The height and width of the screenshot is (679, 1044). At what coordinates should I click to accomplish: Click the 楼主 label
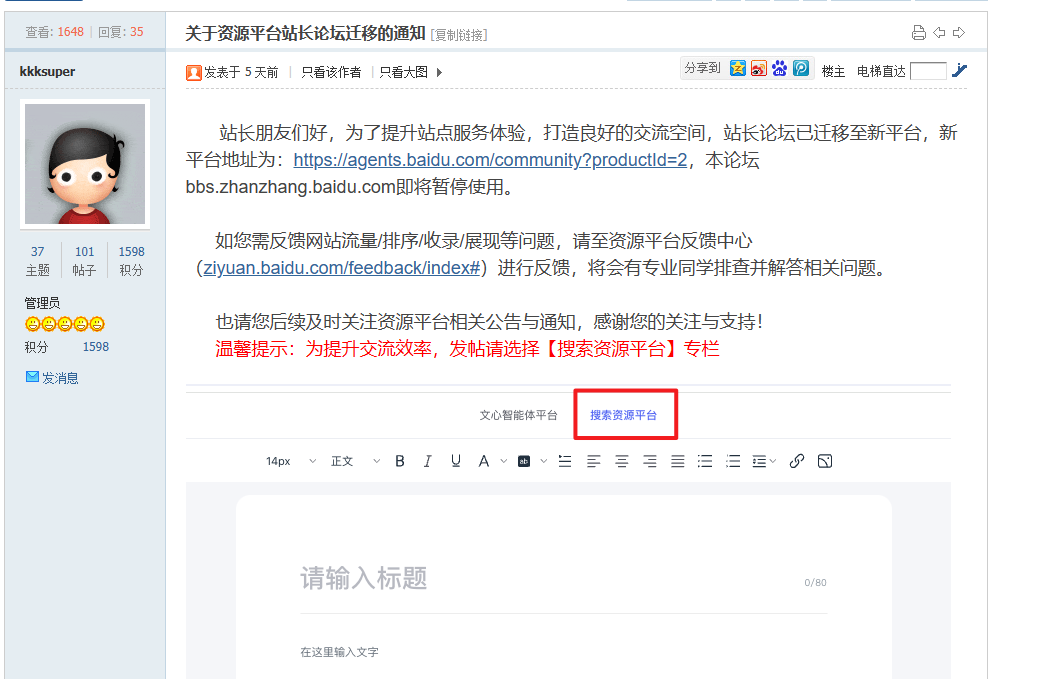pyautogui.click(x=833, y=71)
